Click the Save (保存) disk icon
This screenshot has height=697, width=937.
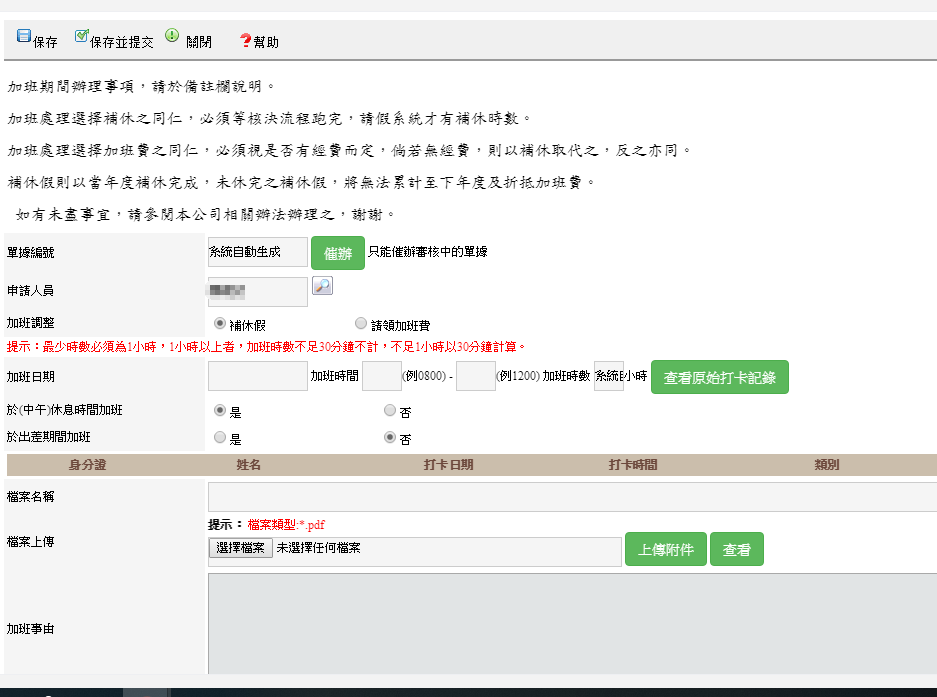[23, 37]
